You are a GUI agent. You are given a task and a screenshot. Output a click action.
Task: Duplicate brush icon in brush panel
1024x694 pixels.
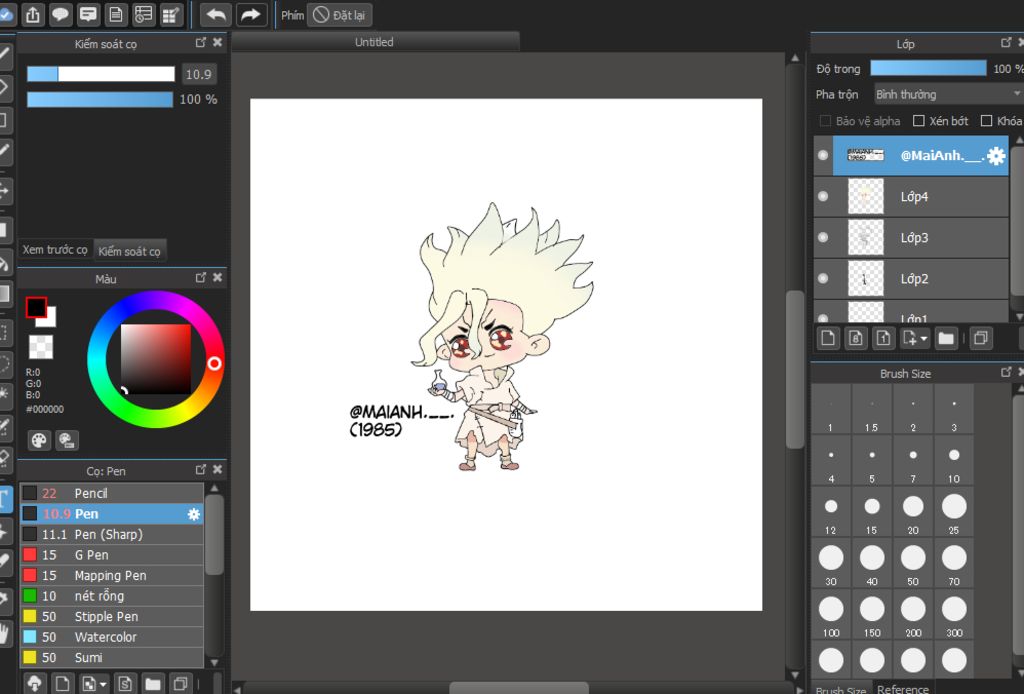[180, 684]
